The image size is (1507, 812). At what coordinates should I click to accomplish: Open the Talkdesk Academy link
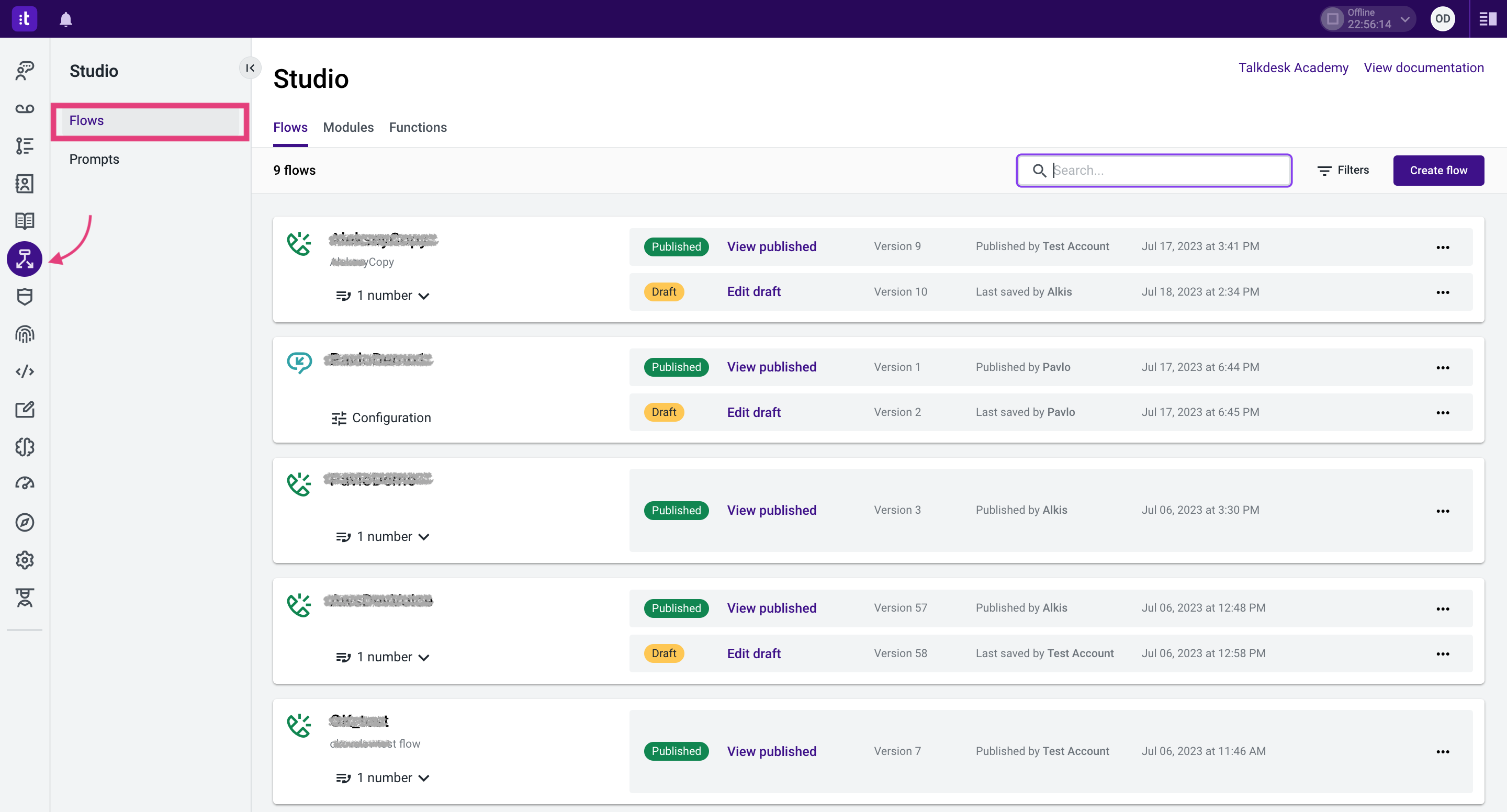1293,68
